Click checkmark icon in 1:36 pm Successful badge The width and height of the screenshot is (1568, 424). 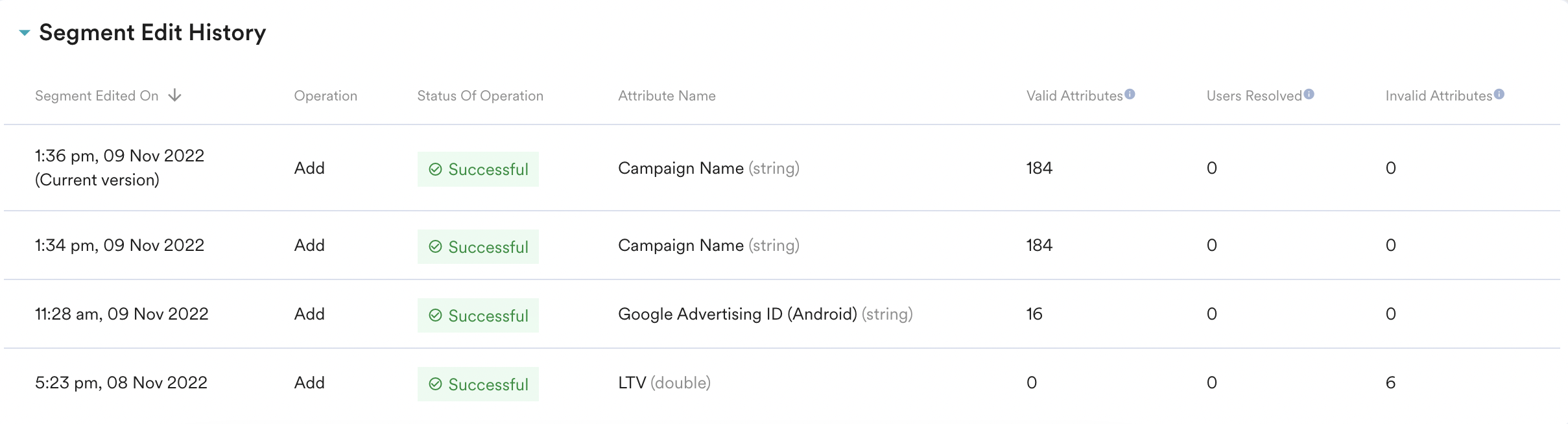tap(435, 169)
